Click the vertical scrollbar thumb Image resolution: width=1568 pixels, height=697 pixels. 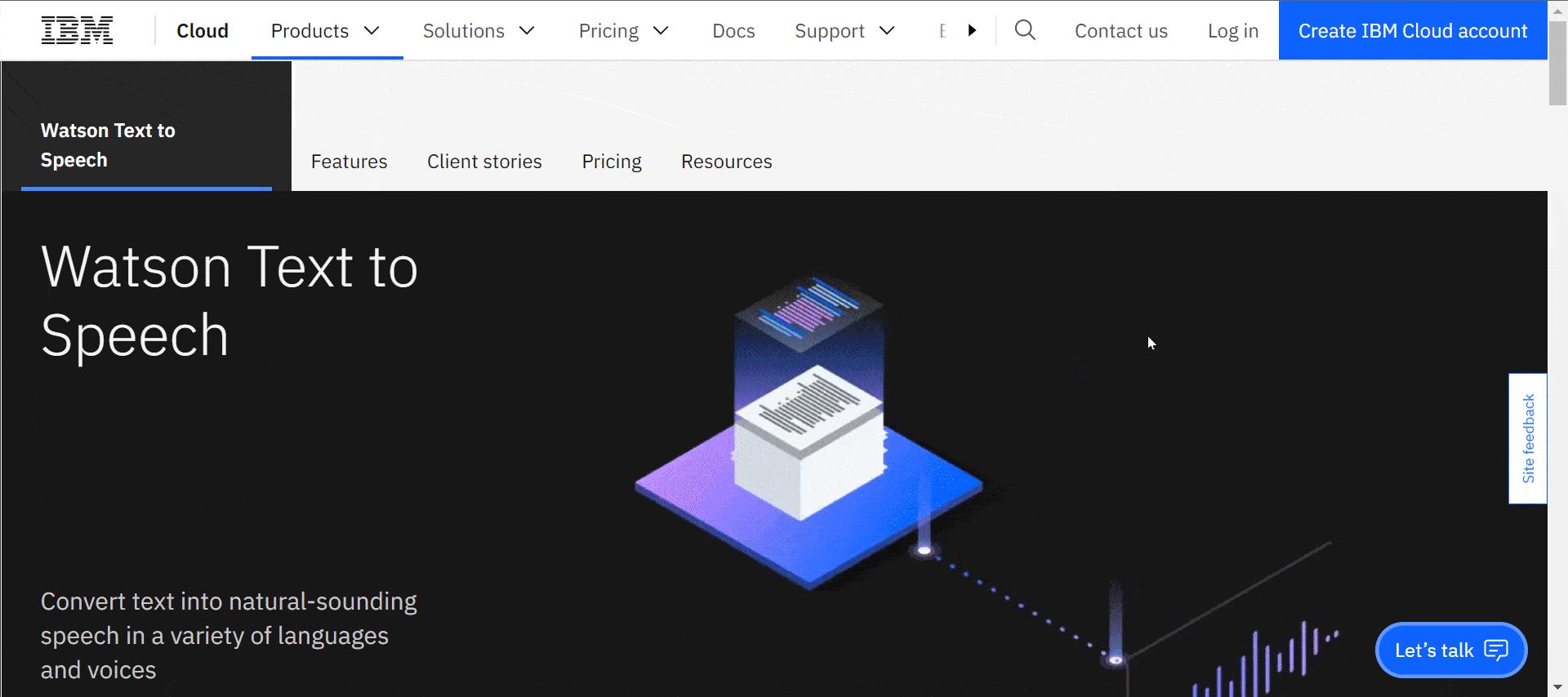[1557, 64]
